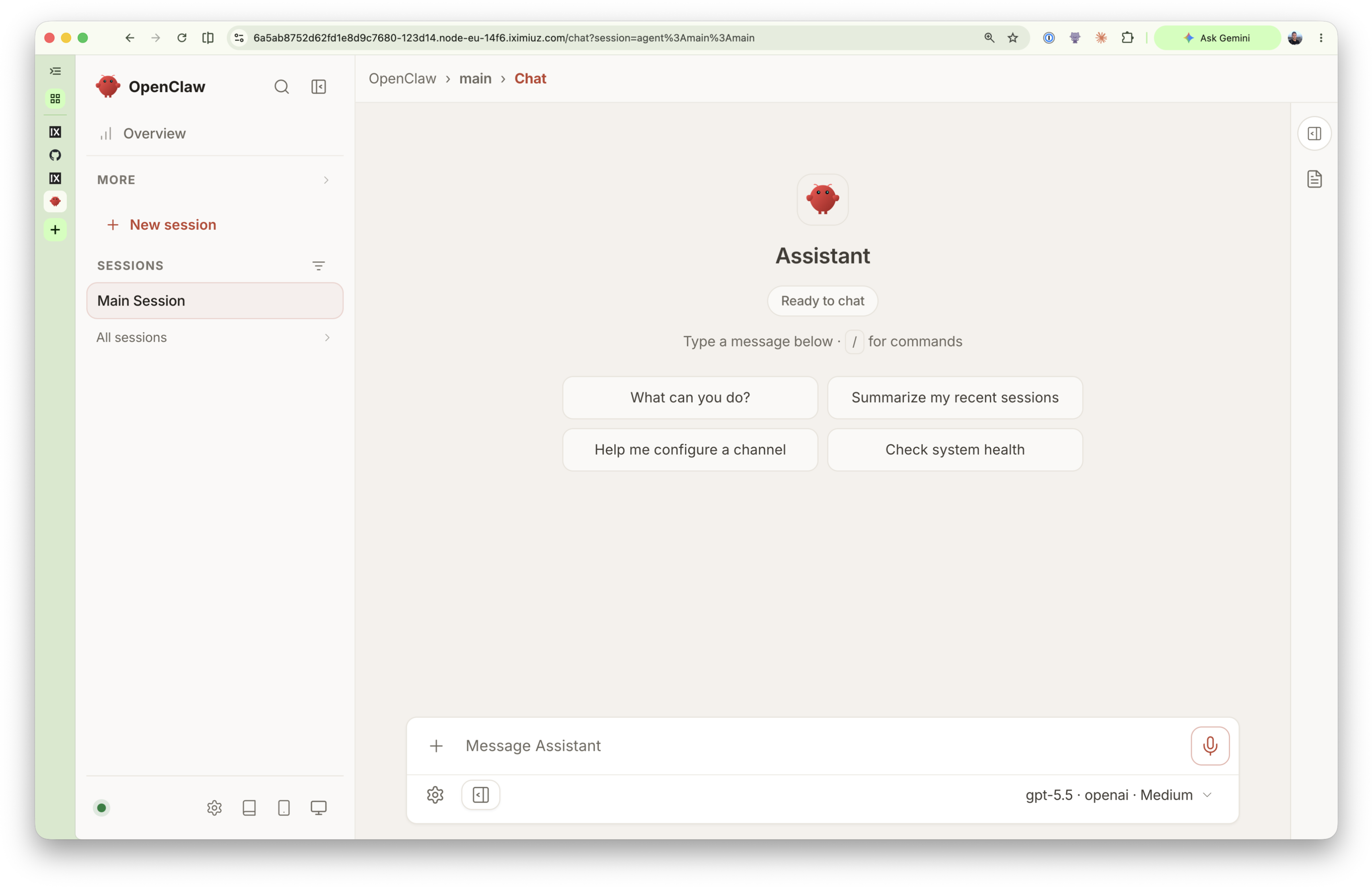Select the OpenClaw icon in left rail
This screenshot has width=1372, height=887.
point(55,202)
